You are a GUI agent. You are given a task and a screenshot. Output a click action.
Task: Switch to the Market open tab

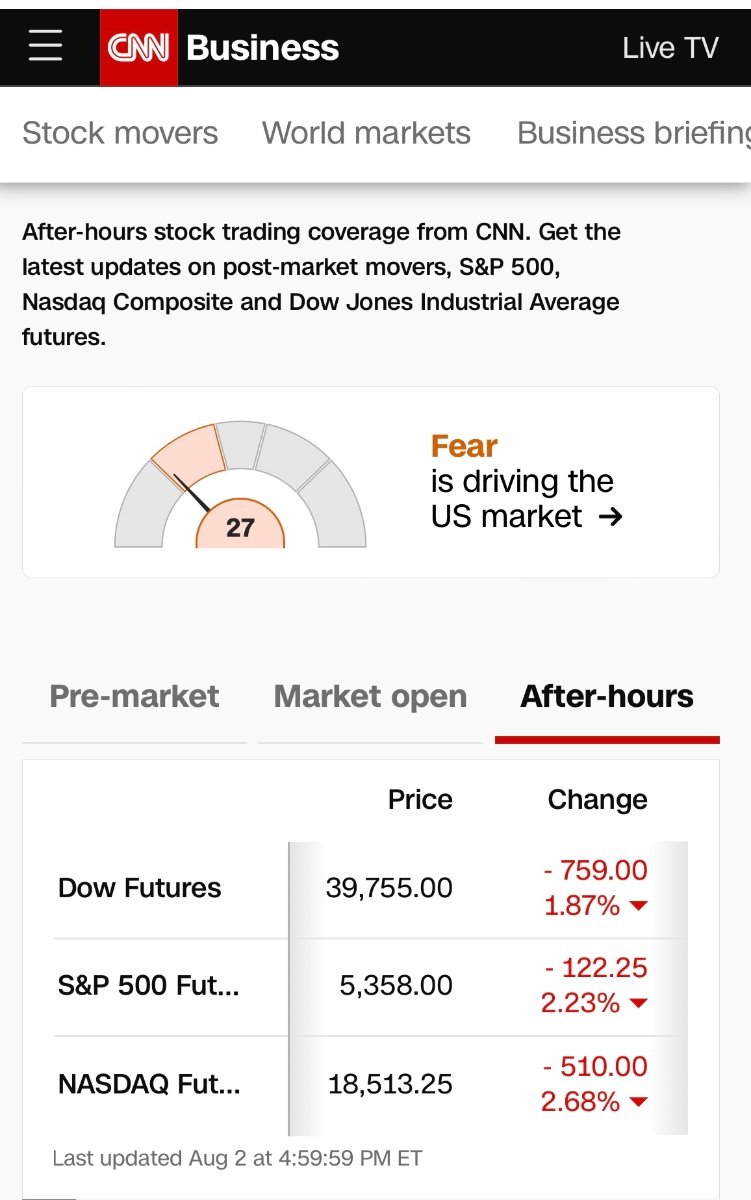click(370, 697)
